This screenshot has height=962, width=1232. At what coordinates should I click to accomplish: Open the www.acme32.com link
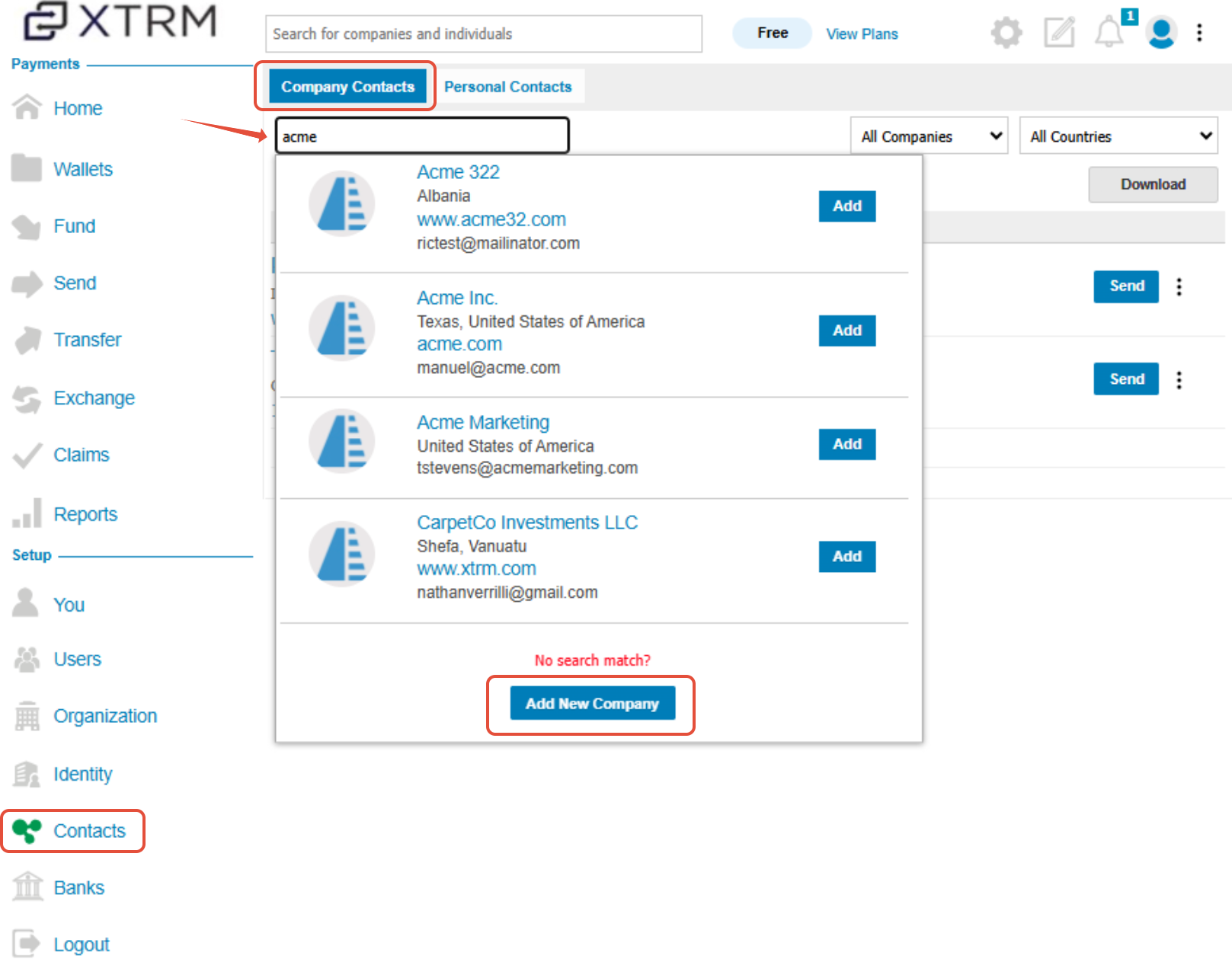[x=491, y=219]
